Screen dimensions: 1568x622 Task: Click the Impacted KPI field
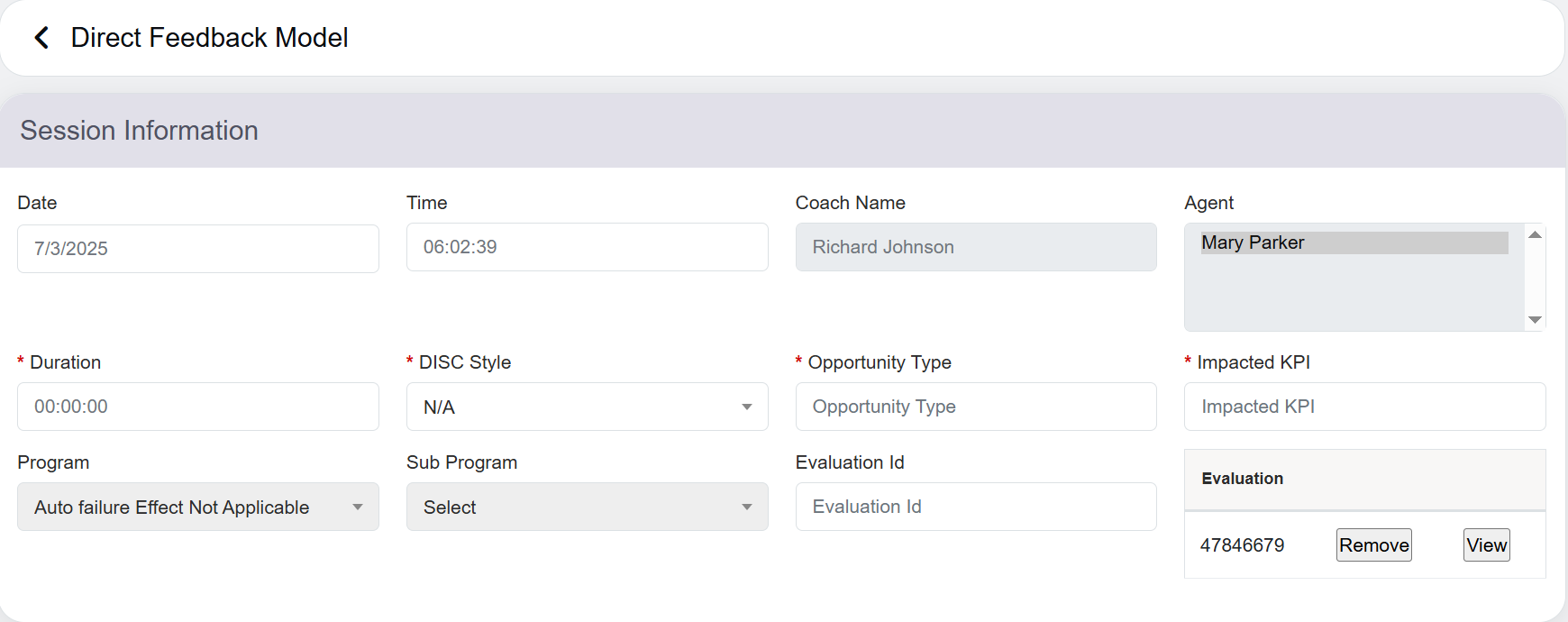(1364, 407)
